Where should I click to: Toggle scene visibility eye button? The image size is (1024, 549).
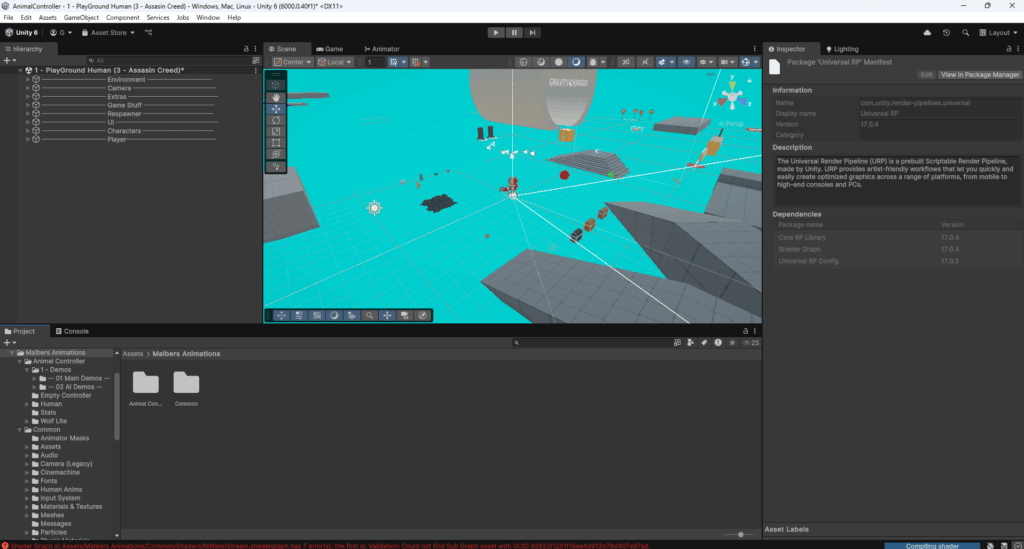[686, 62]
